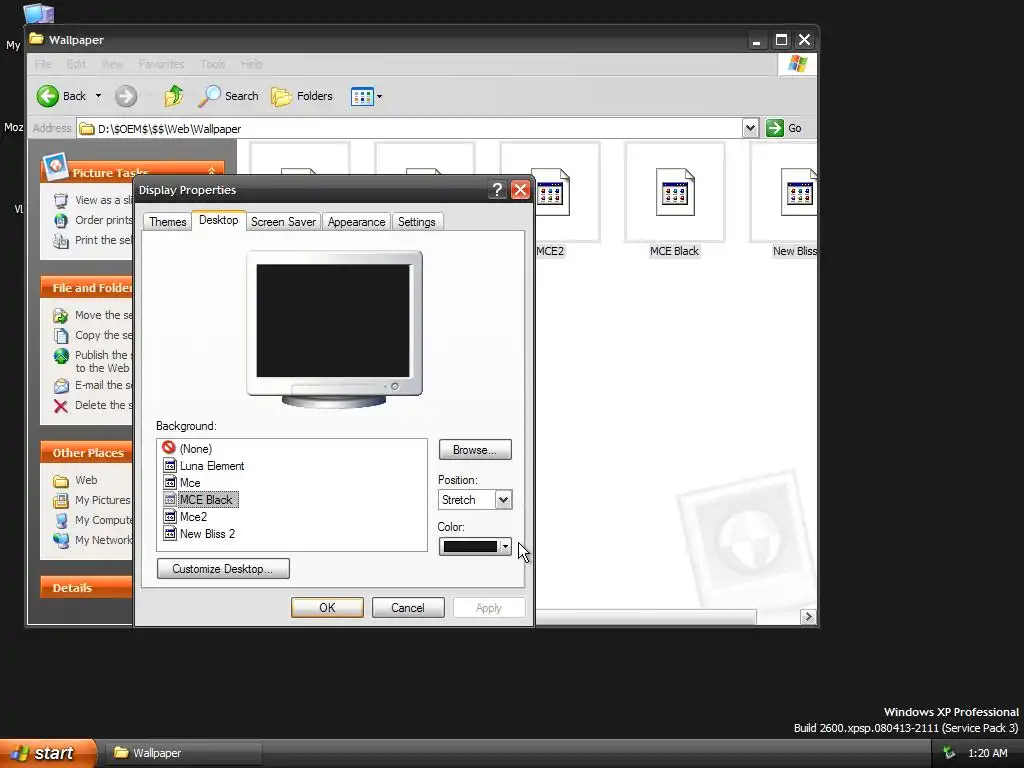Click Customize Desktop... button
The height and width of the screenshot is (768, 1024).
(223, 569)
